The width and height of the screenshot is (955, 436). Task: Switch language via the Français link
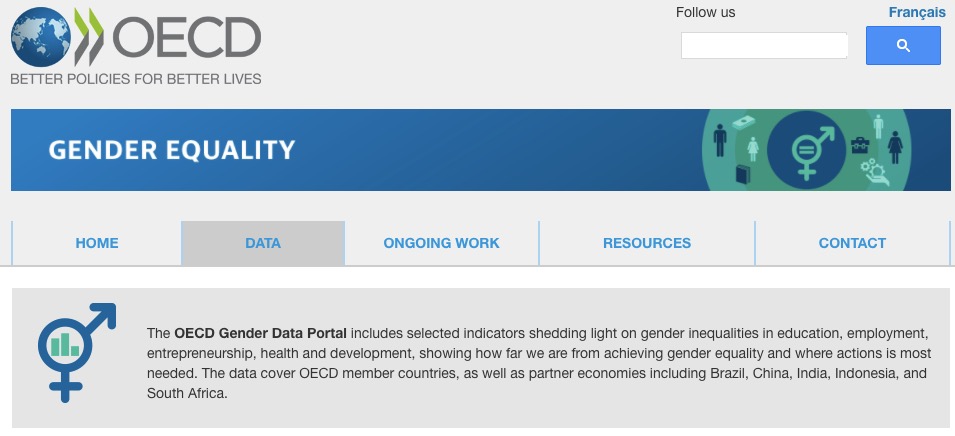click(916, 12)
